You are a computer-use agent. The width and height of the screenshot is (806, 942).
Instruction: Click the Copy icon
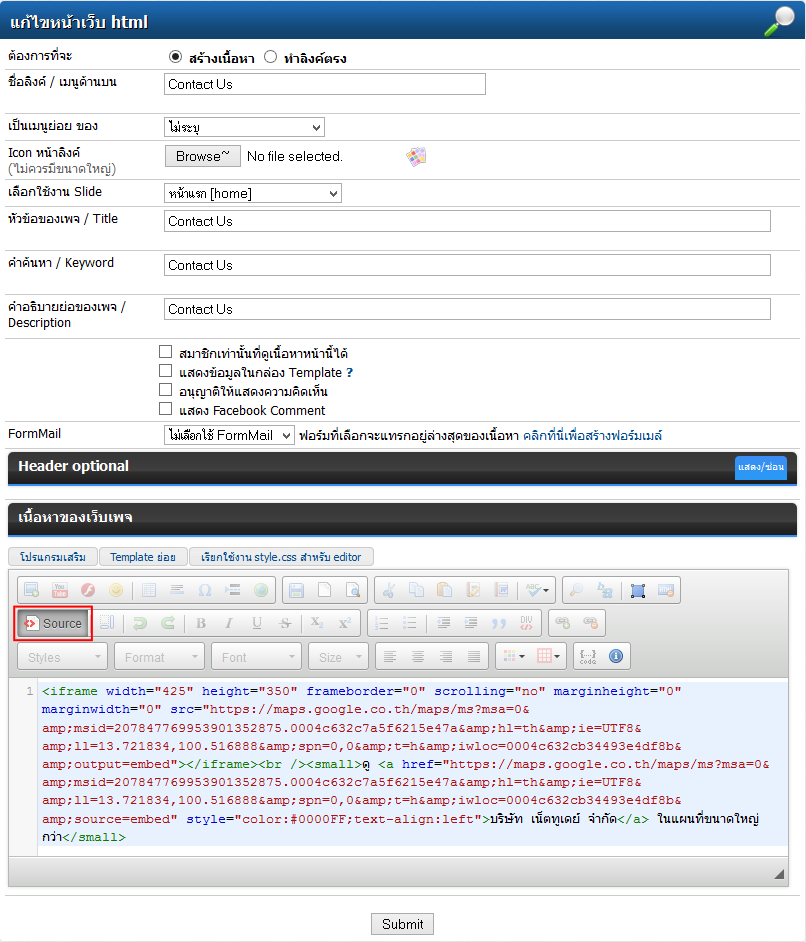tap(416, 590)
